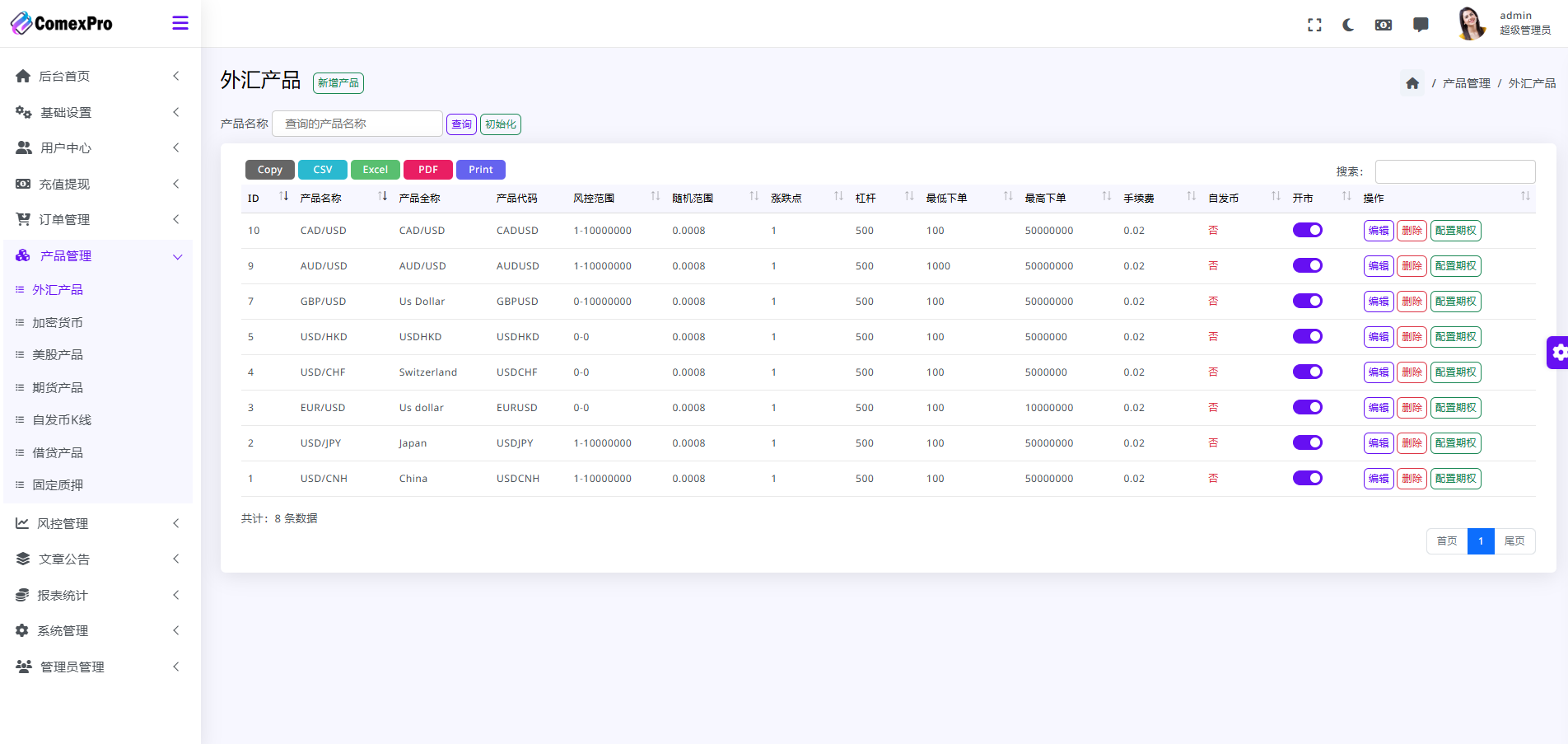
Task: Switch to dark mode using the moon icon
Action: point(1348,25)
